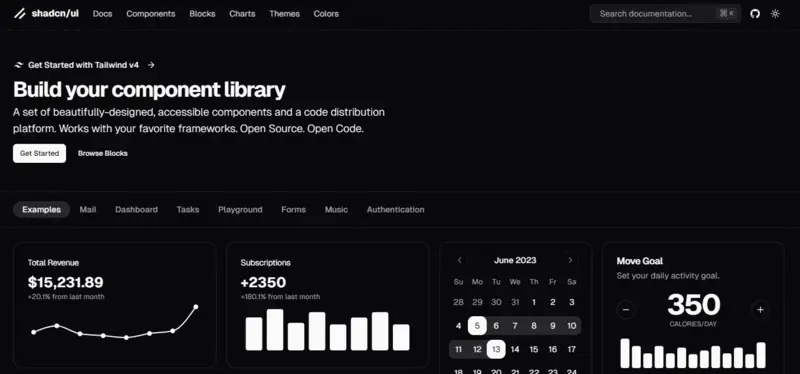Select June 13 in the calendar
The image size is (800, 374).
point(496,350)
